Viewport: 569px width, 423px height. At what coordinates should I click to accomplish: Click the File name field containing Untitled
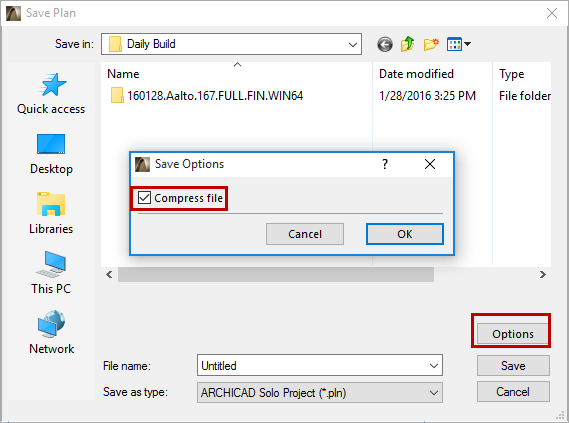click(x=320, y=365)
